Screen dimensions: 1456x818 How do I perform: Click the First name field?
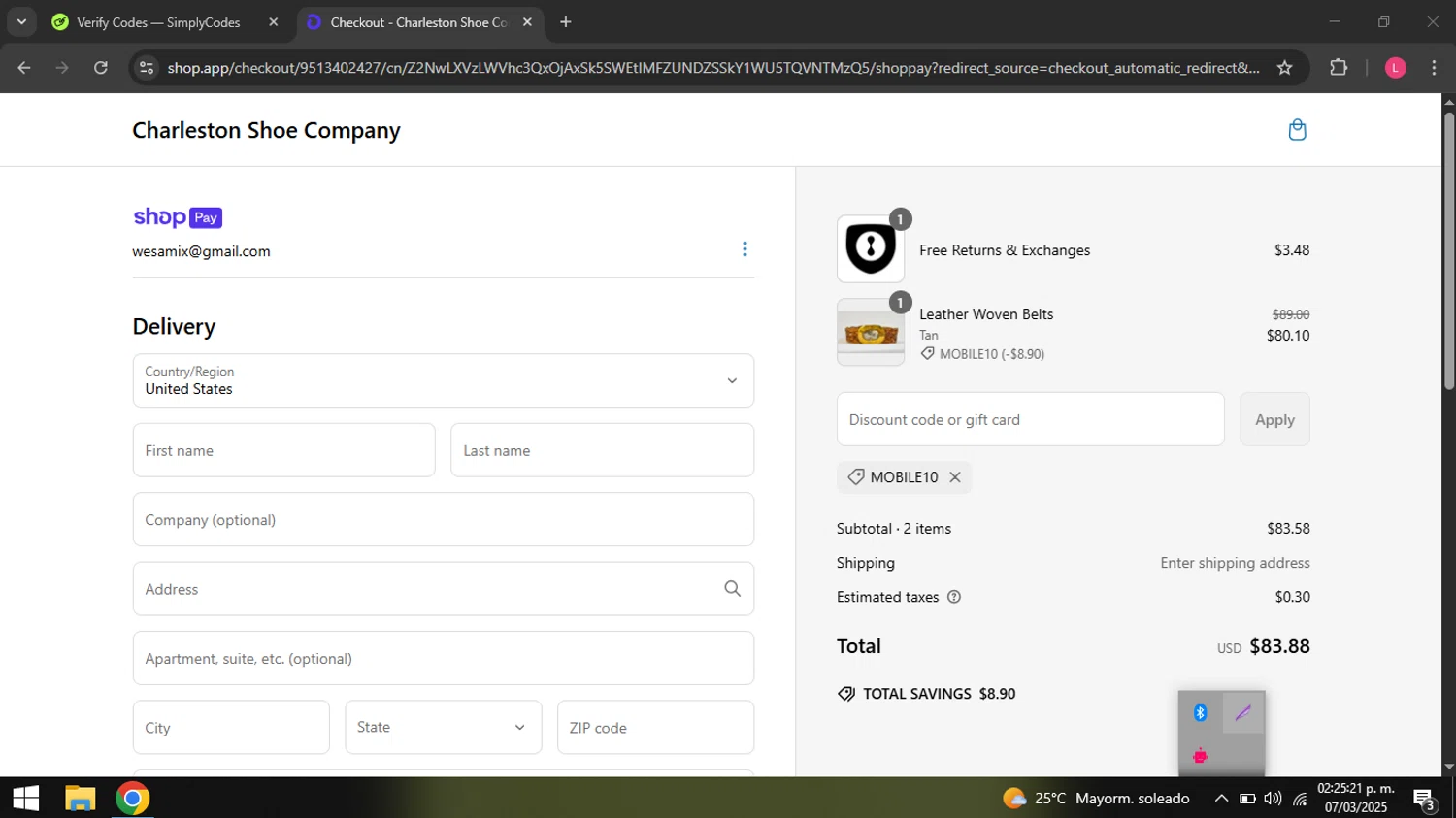tap(283, 450)
